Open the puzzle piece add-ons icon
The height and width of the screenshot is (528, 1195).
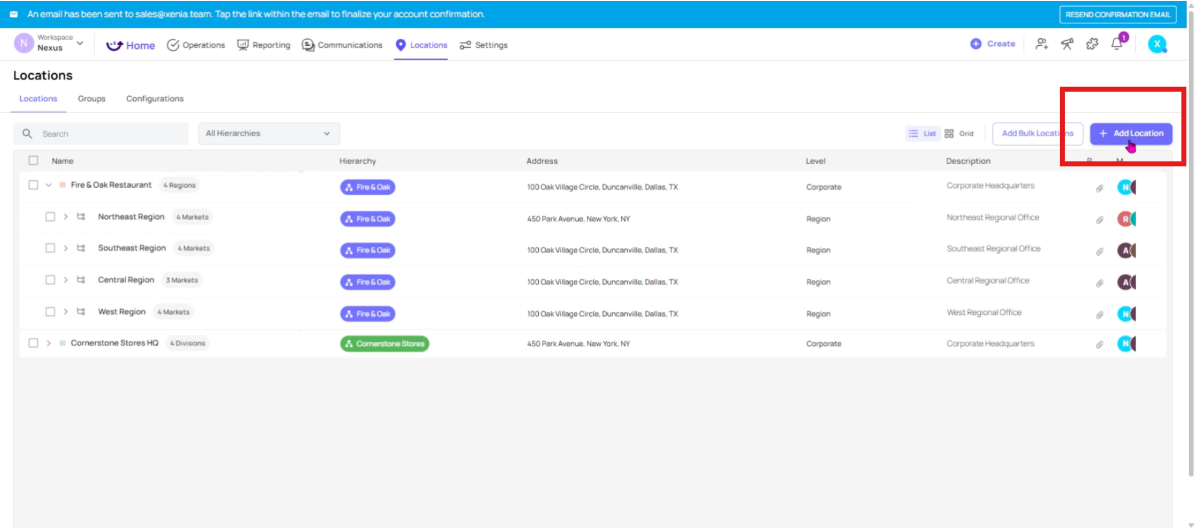[1092, 44]
